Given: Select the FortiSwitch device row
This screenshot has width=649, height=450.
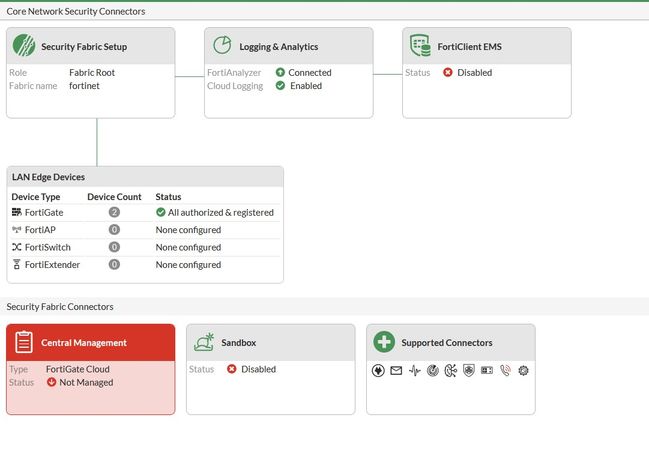Looking at the screenshot, I should pos(144,247).
